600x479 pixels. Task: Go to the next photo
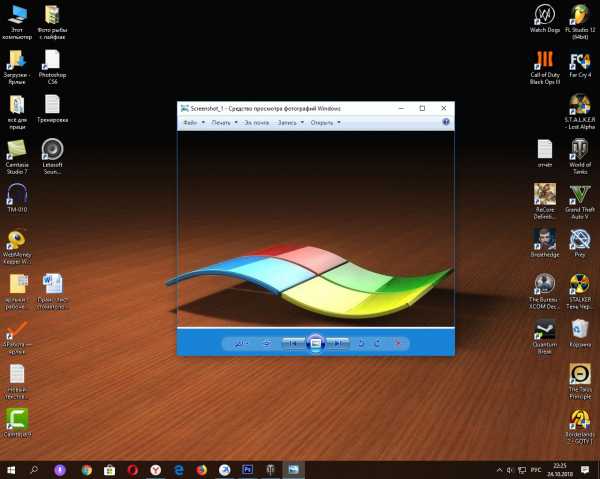[339, 343]
